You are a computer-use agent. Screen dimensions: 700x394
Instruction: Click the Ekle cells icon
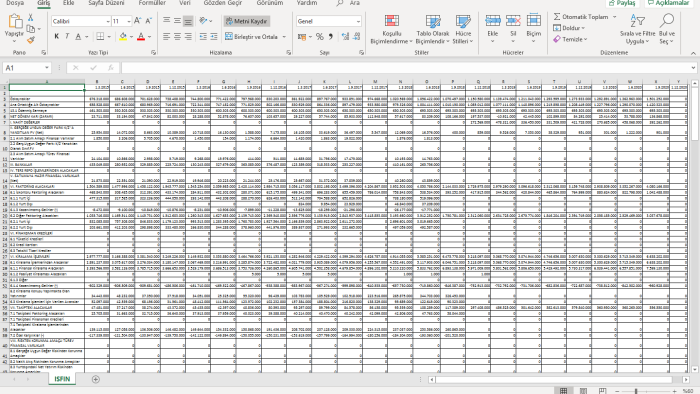[493, 21]
